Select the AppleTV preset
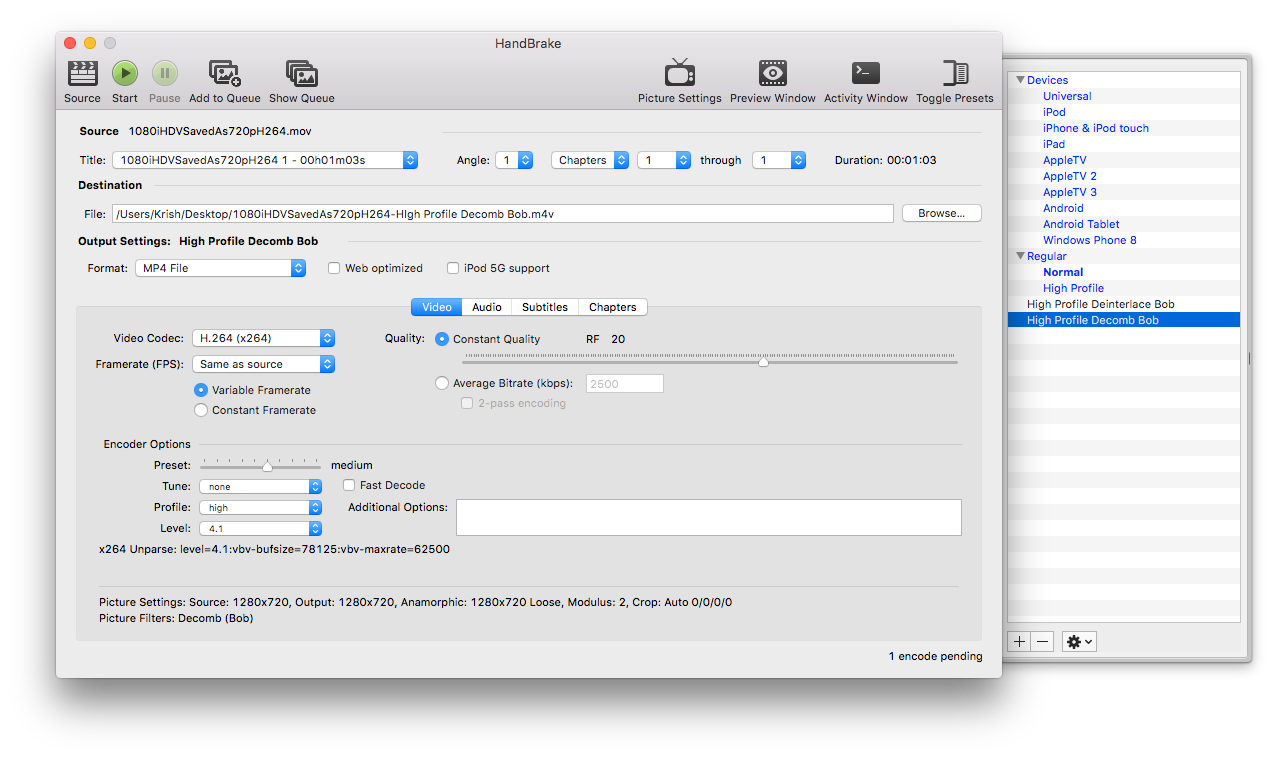This screenshot has height=758, width=1269. click(1064, 160)
